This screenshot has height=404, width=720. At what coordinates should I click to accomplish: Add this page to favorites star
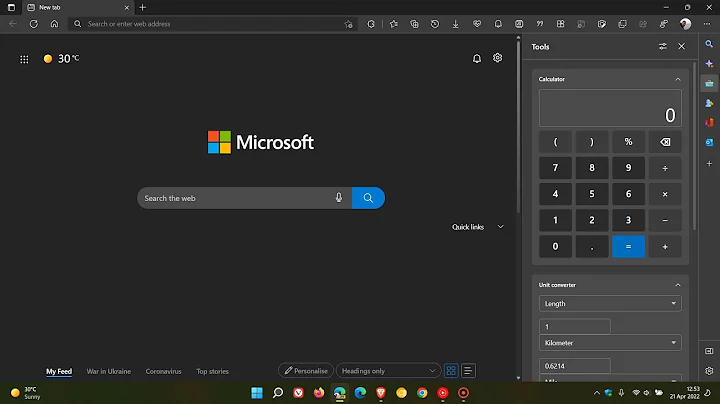tap(349, 24)
